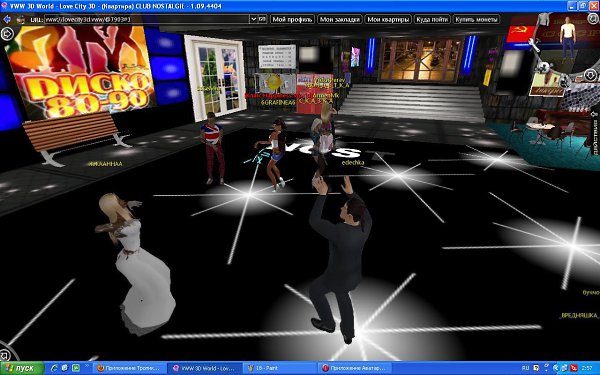Expand the vertical действия side panel
The height and width of the screenshot is (375, 600).
coord(595,134)
